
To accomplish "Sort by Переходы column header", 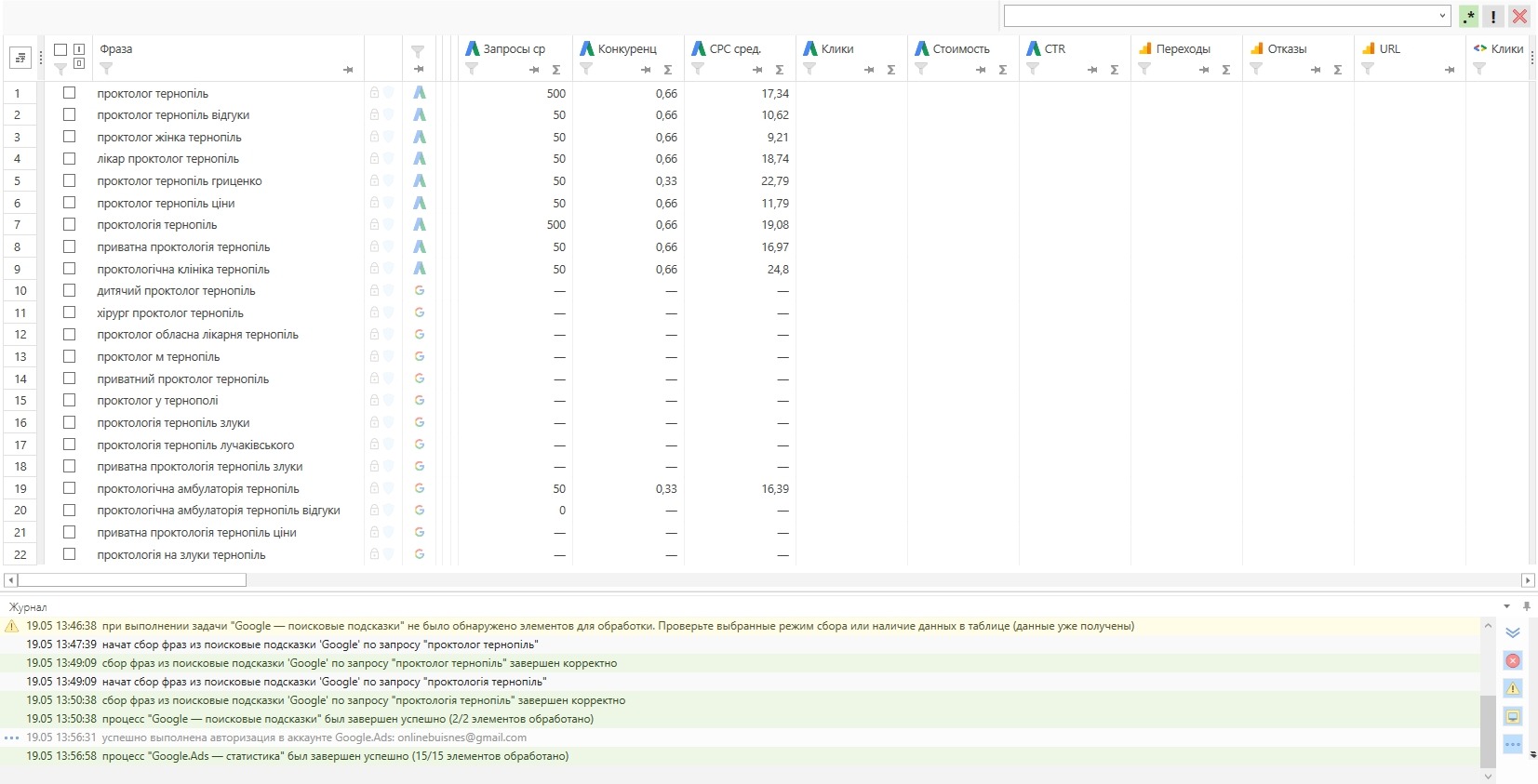I will pos(1184,49).
